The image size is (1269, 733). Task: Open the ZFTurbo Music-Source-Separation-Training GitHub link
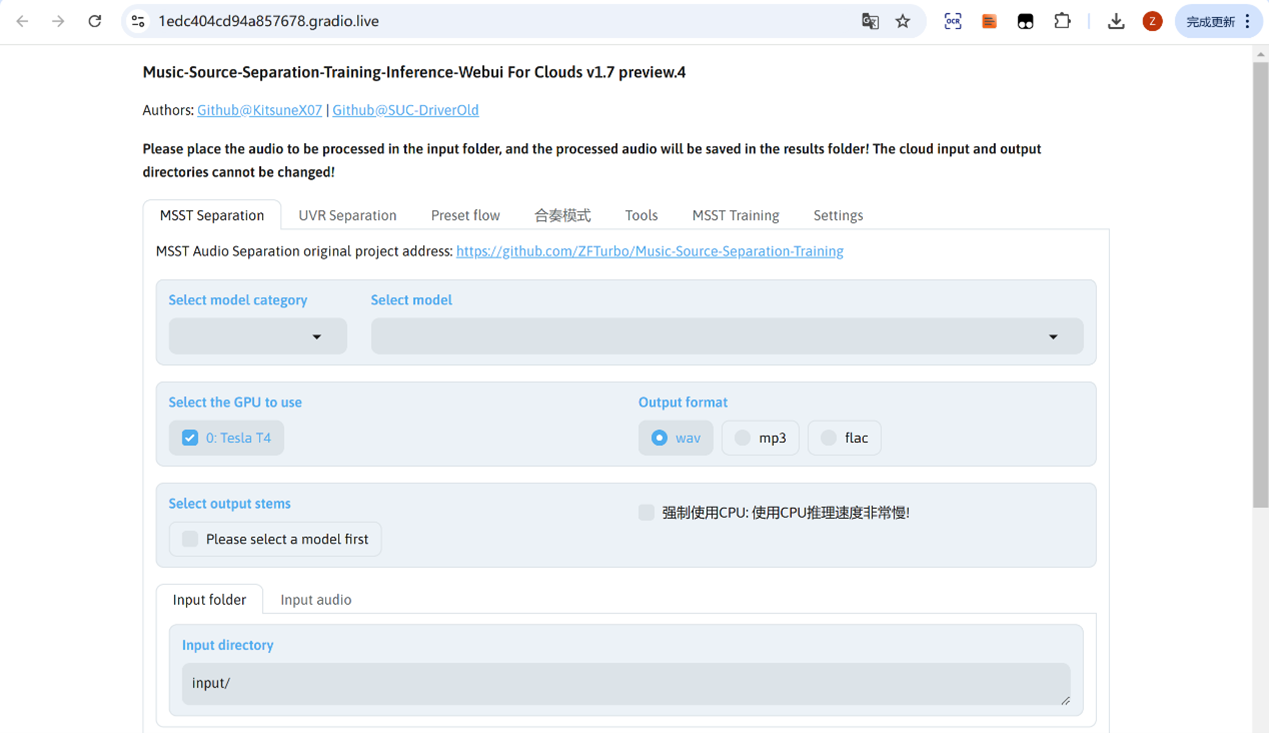point(649,251)
